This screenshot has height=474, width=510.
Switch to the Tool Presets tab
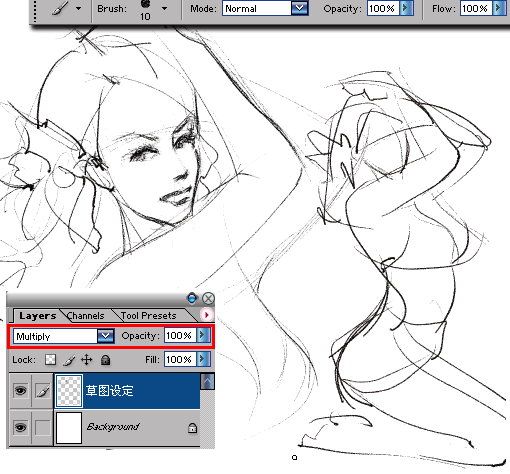pyautogui.click(x=149, y=315)
